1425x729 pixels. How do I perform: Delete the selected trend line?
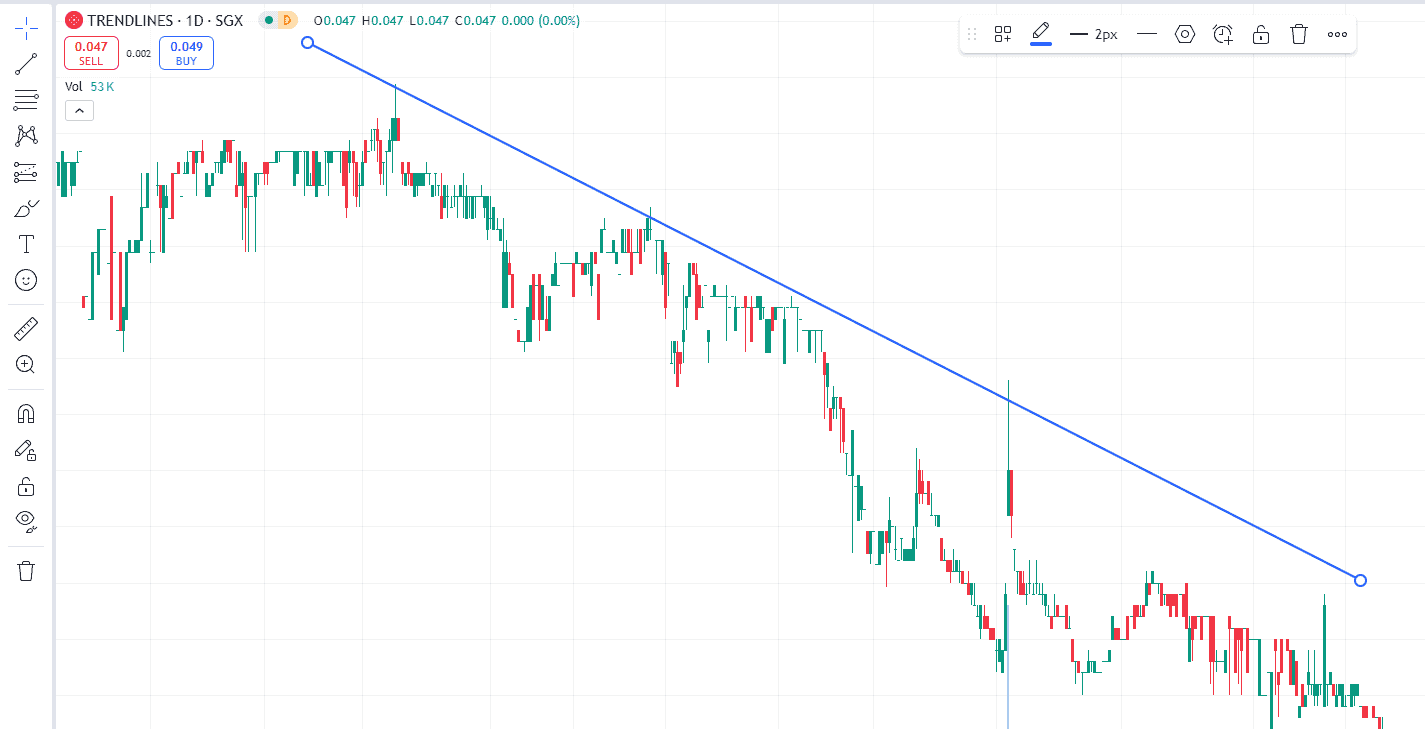tap(1299, 34)
